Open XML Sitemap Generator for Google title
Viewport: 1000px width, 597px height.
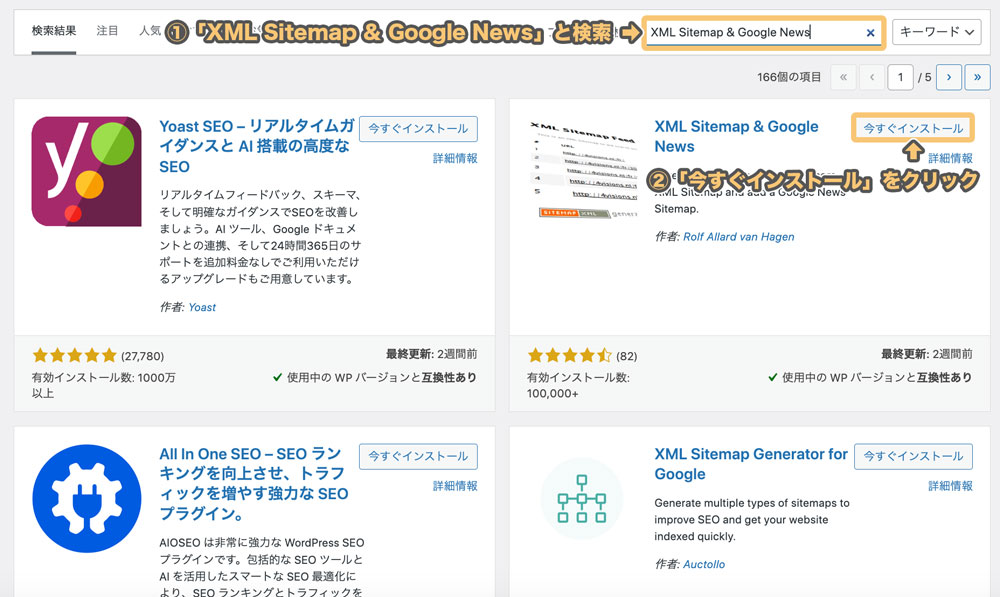(750, 464)
